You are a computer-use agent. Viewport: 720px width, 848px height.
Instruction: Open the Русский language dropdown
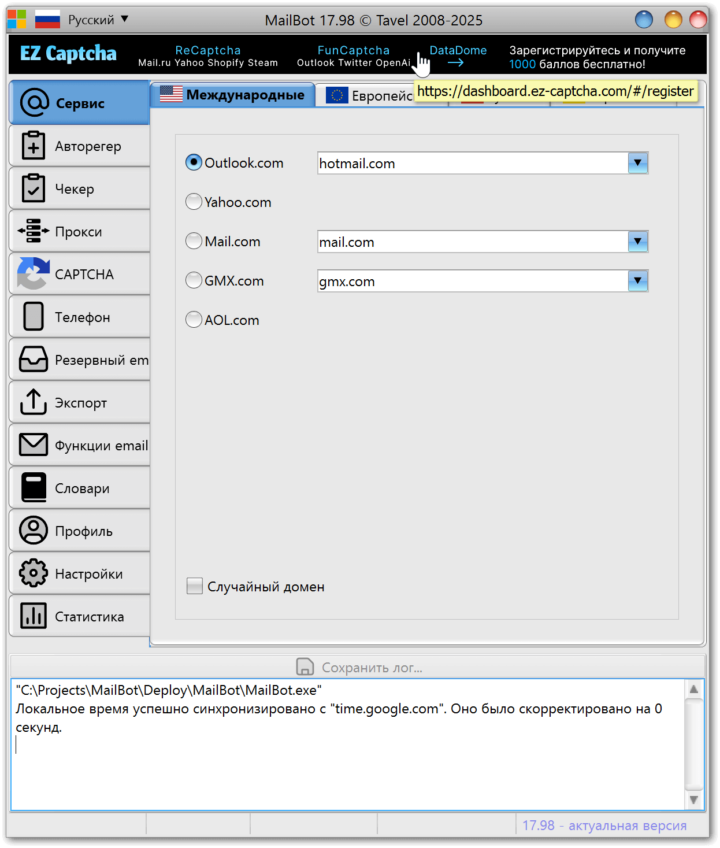(x=97, y=19)
